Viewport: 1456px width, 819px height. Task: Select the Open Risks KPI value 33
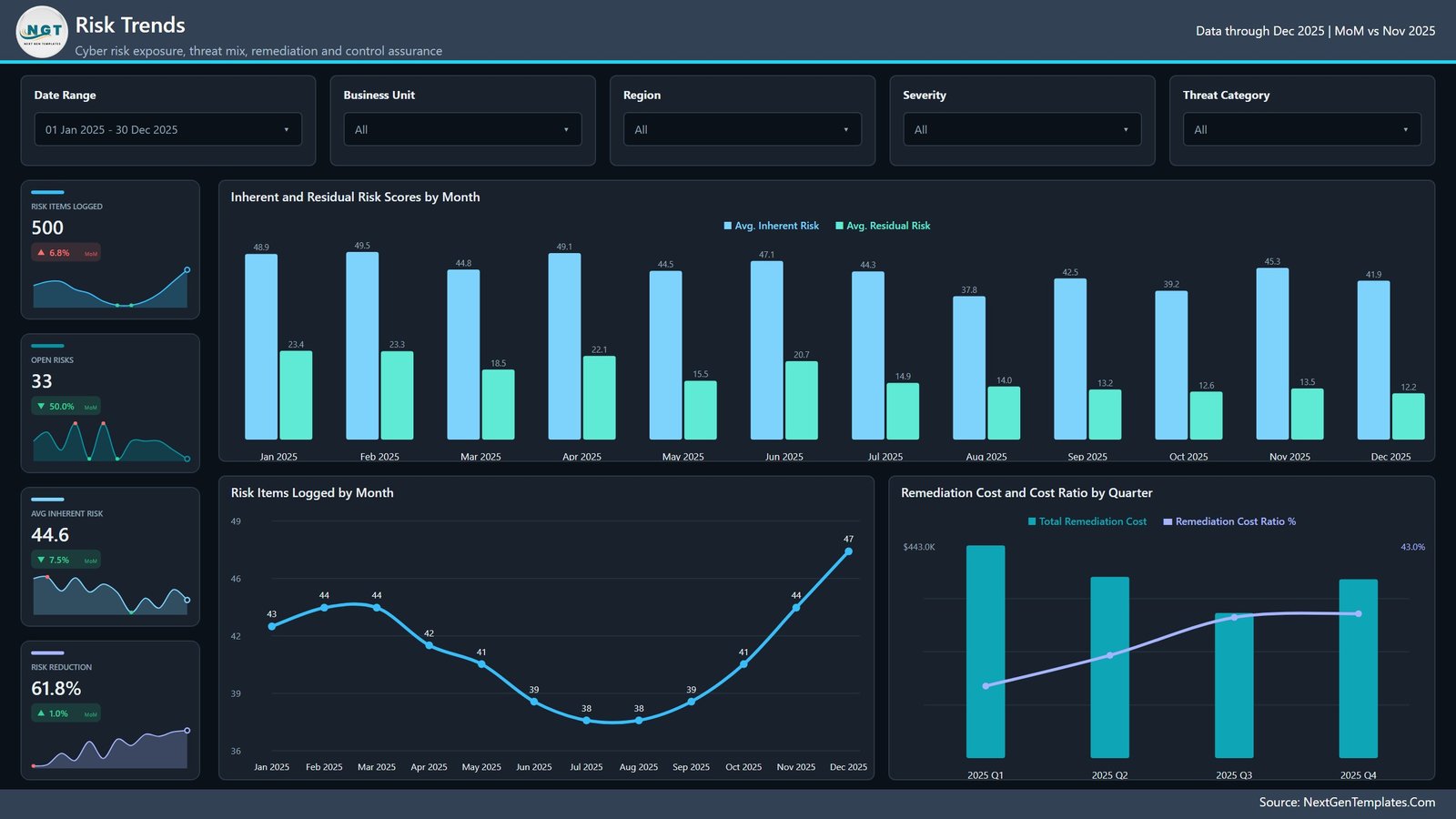click(42, 381)
